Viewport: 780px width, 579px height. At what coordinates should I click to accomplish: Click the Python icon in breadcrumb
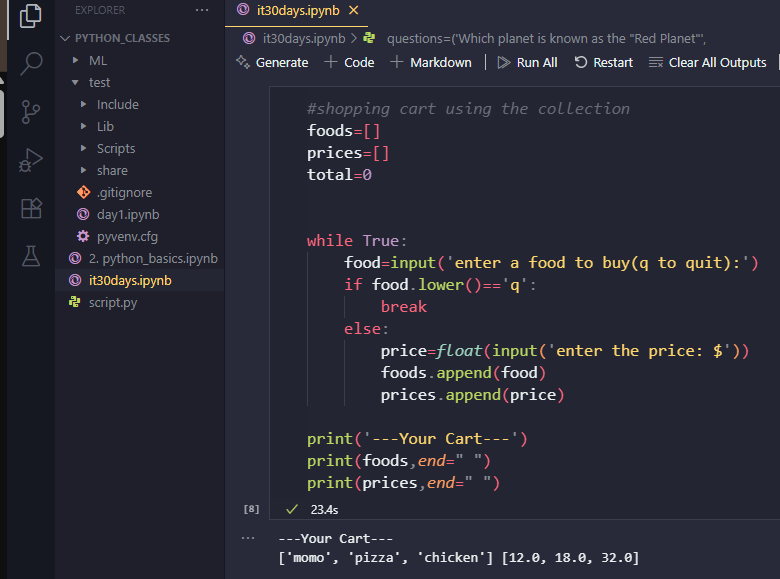pos(369,38)
